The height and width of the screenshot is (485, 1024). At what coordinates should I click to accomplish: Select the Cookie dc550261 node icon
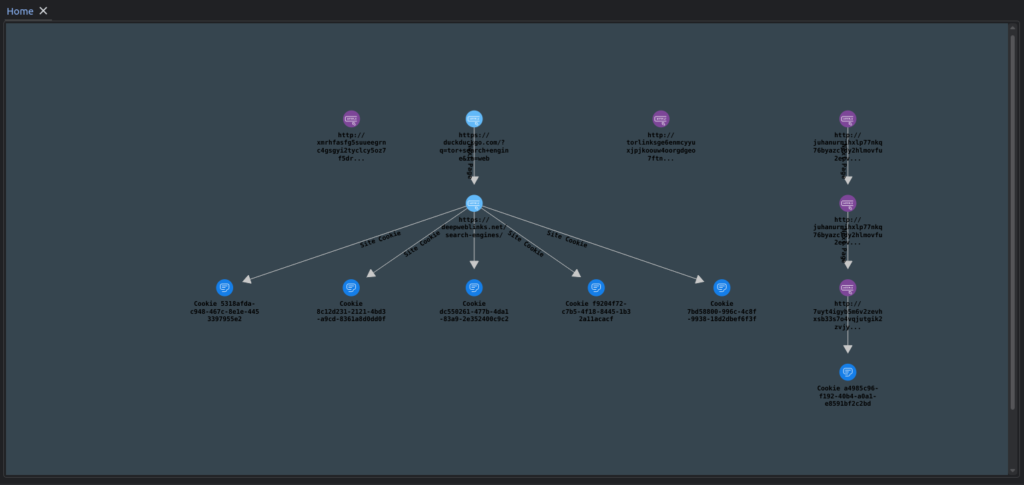pos(474,288)
